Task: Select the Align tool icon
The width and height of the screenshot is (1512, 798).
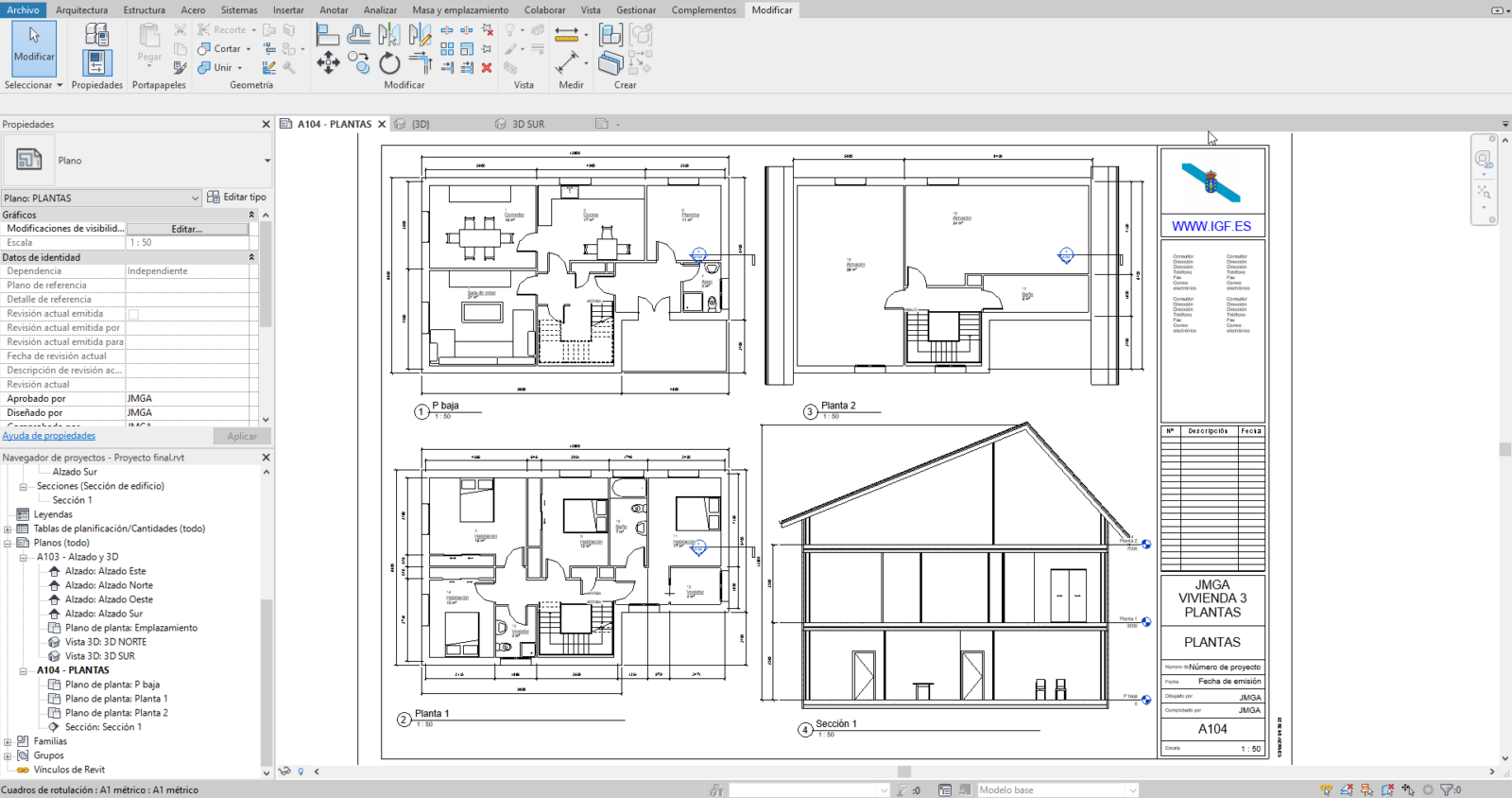Action: (328, 36)
